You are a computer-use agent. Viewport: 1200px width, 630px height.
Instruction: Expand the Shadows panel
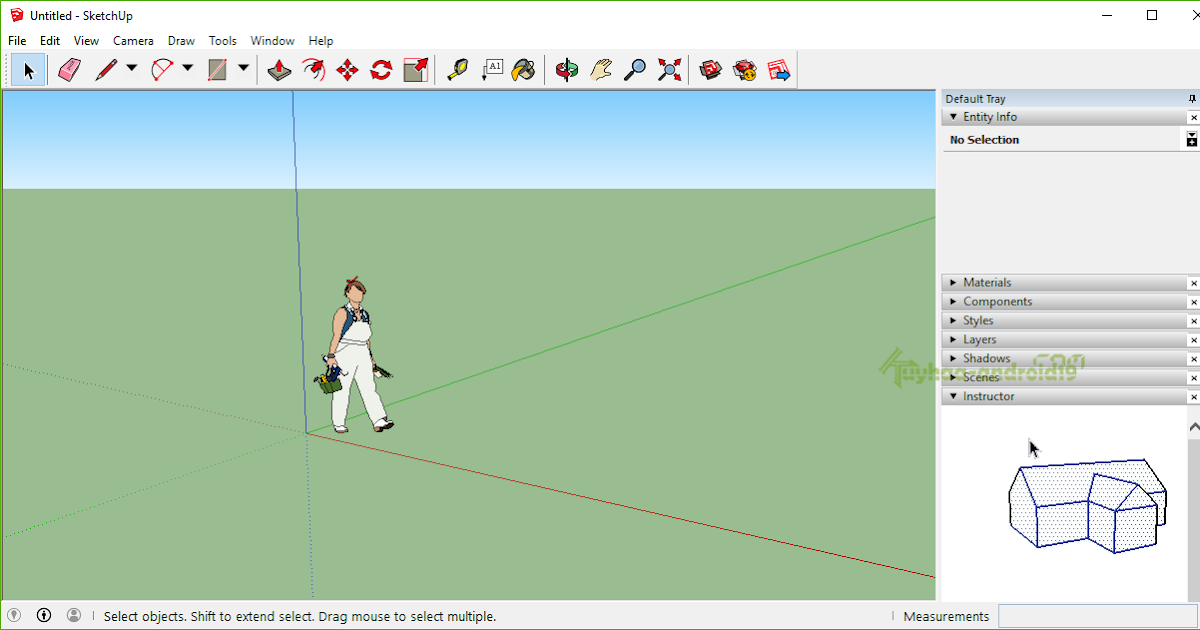953,359
